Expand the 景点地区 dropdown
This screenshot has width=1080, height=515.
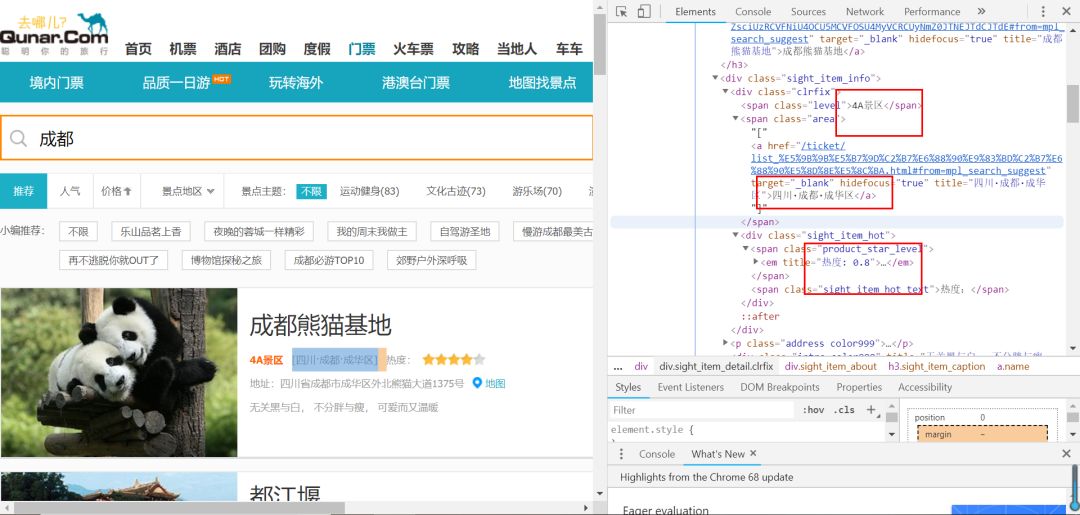188,191
